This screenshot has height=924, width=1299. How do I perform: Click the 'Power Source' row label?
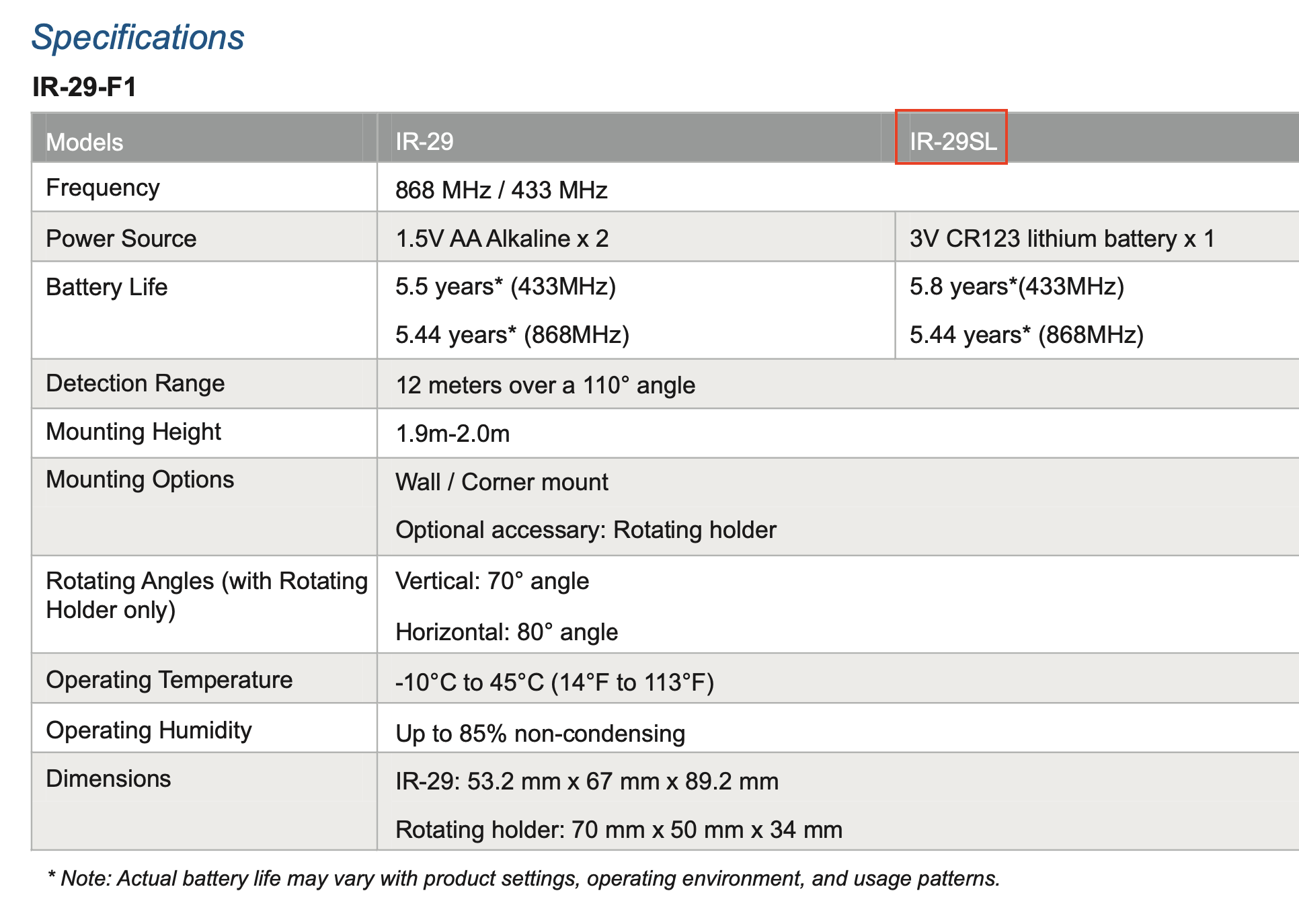(121, 239)
